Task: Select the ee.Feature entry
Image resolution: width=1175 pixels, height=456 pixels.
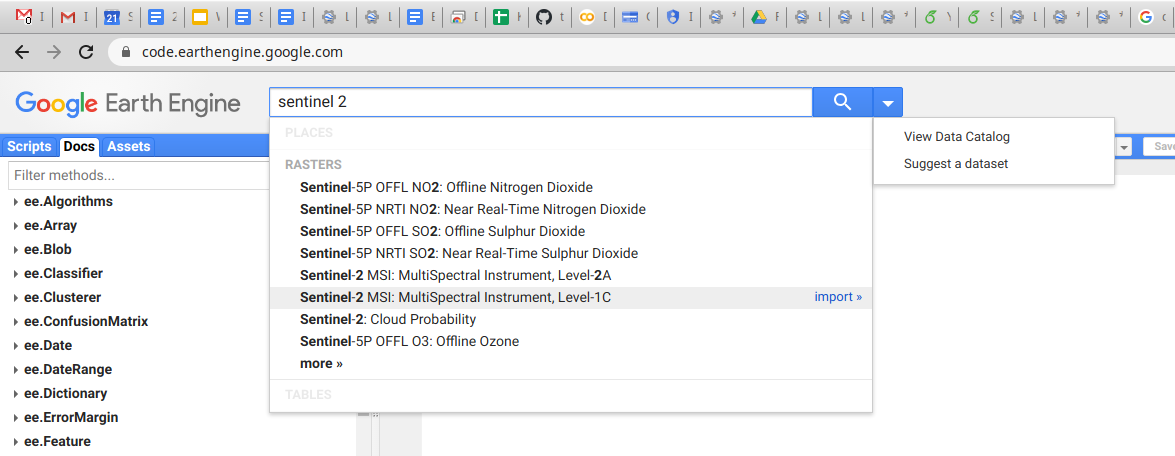Action: click(57, 441)
